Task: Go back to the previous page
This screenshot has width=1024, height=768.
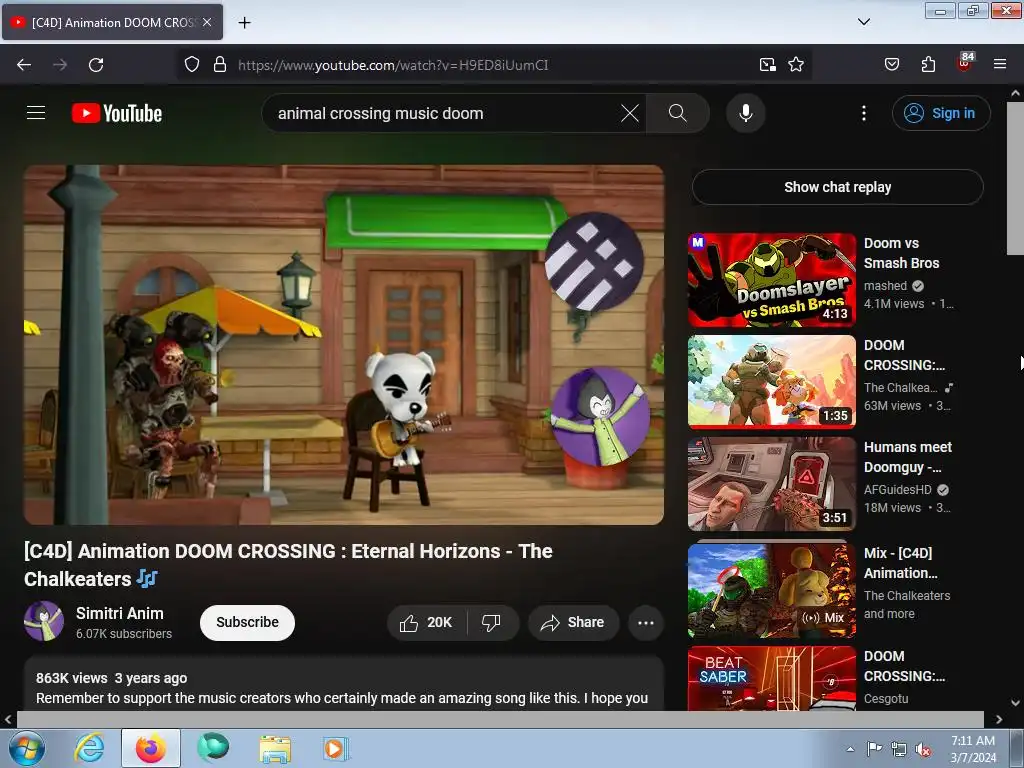Action: pyautogui.click(x=24, y=65)
